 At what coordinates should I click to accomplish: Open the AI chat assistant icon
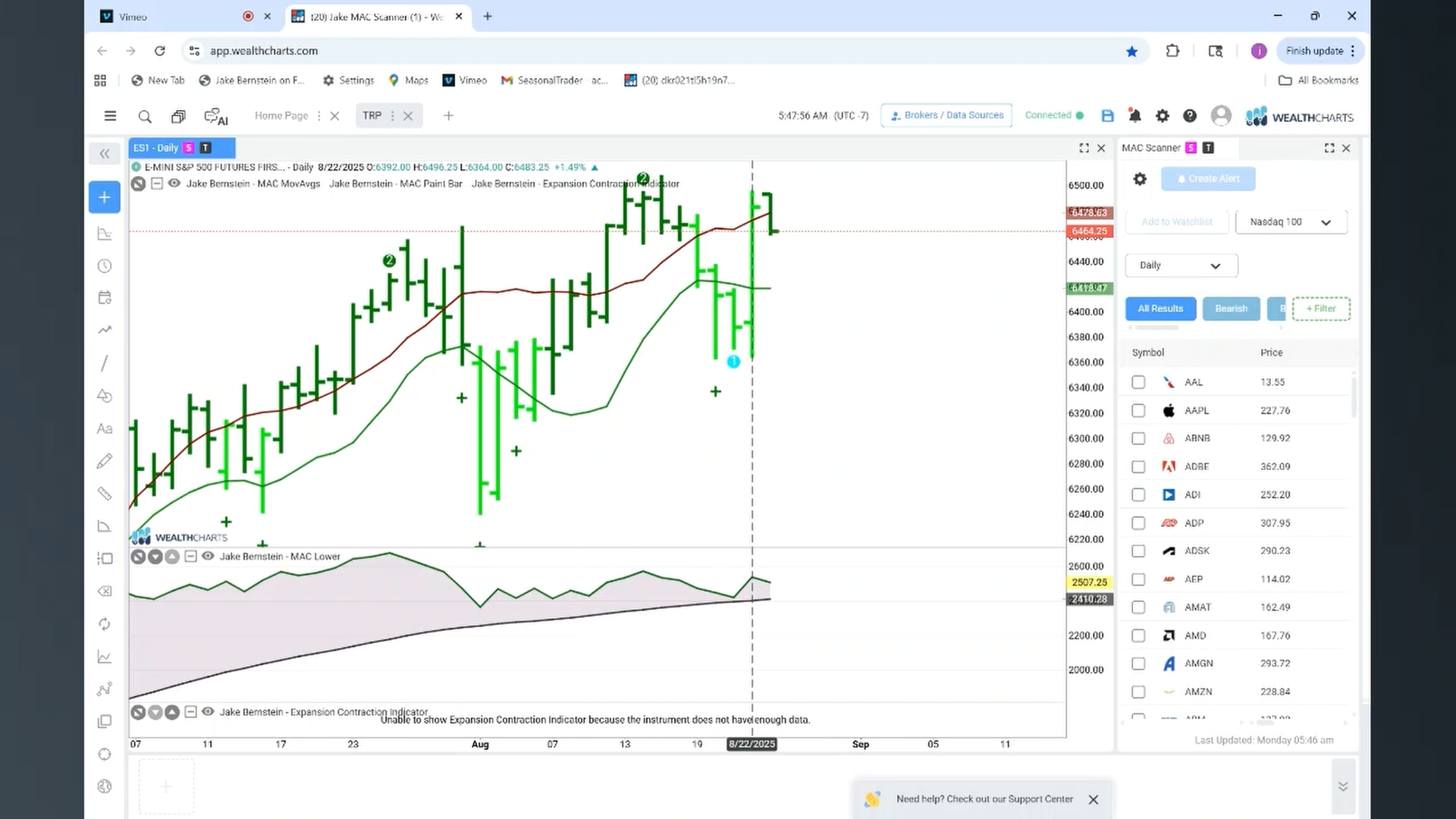point(216,117)
